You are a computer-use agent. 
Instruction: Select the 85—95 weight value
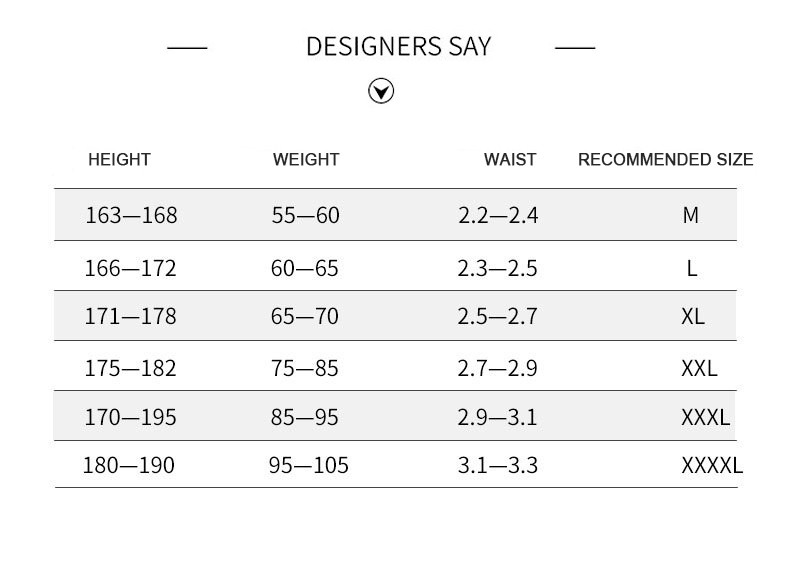[305, 417]
